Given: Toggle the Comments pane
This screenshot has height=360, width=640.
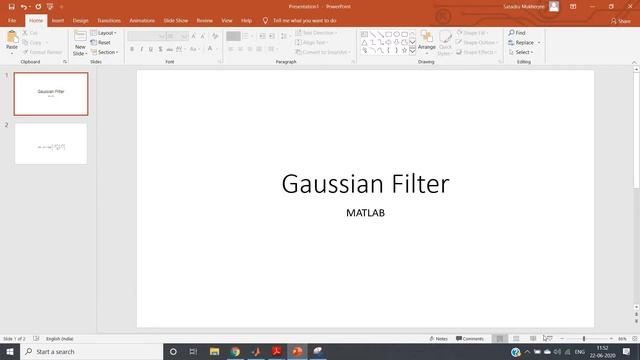Looking at the screenshot, I should pos(470,339).
